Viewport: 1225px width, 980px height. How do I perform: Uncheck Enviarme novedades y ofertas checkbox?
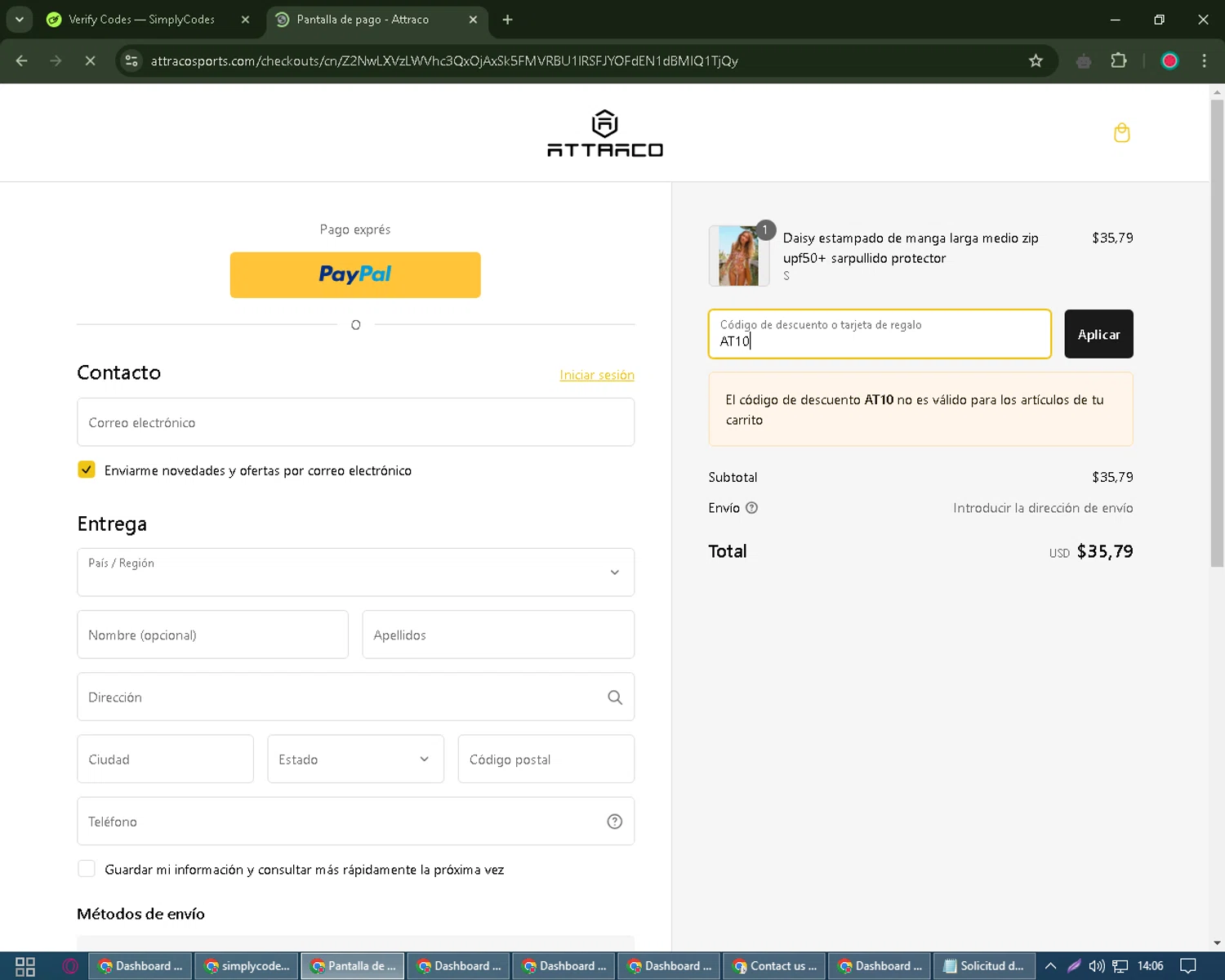(x=87, y=470)
